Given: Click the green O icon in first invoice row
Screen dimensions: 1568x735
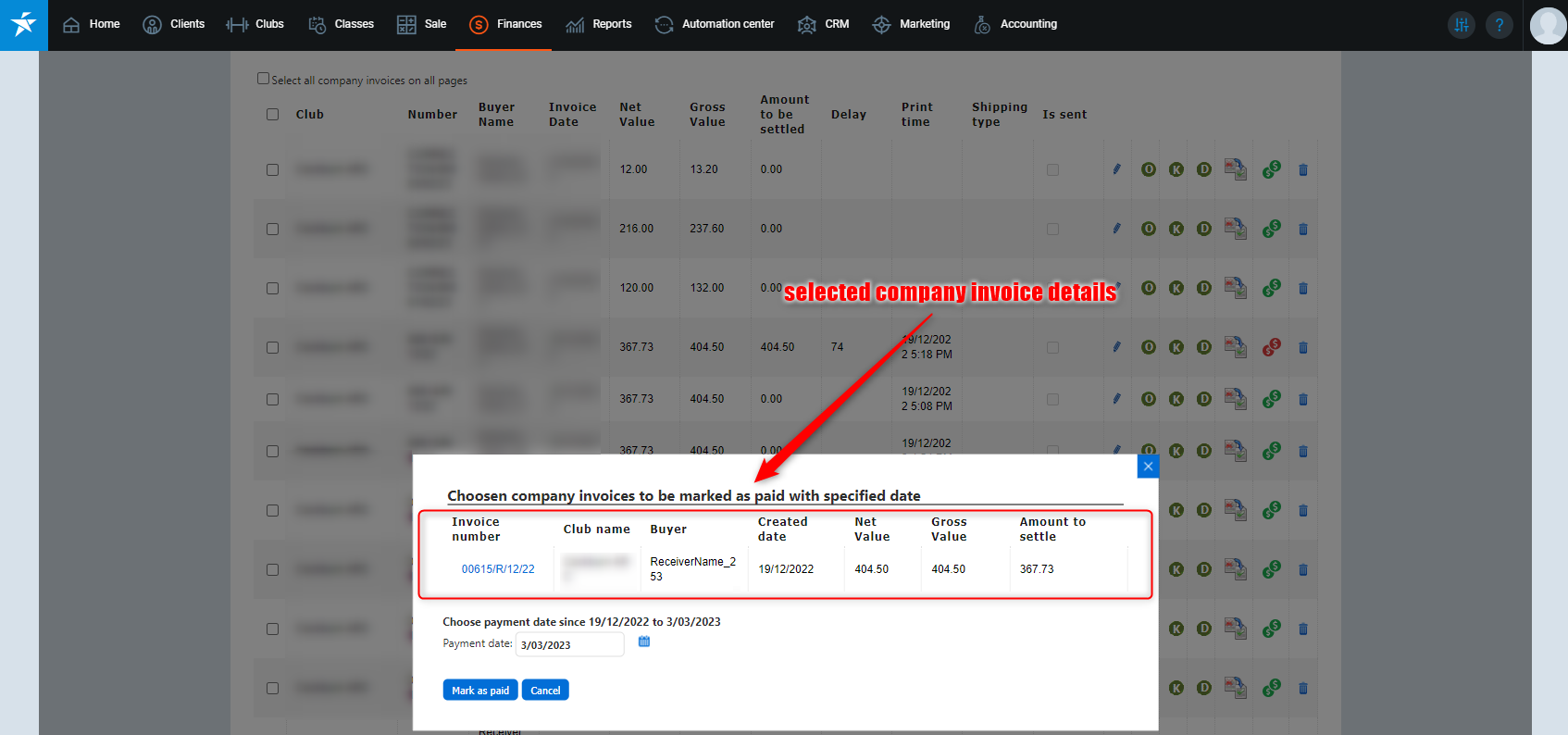Looking at the screenshot, I should (x=1149, y=169).
